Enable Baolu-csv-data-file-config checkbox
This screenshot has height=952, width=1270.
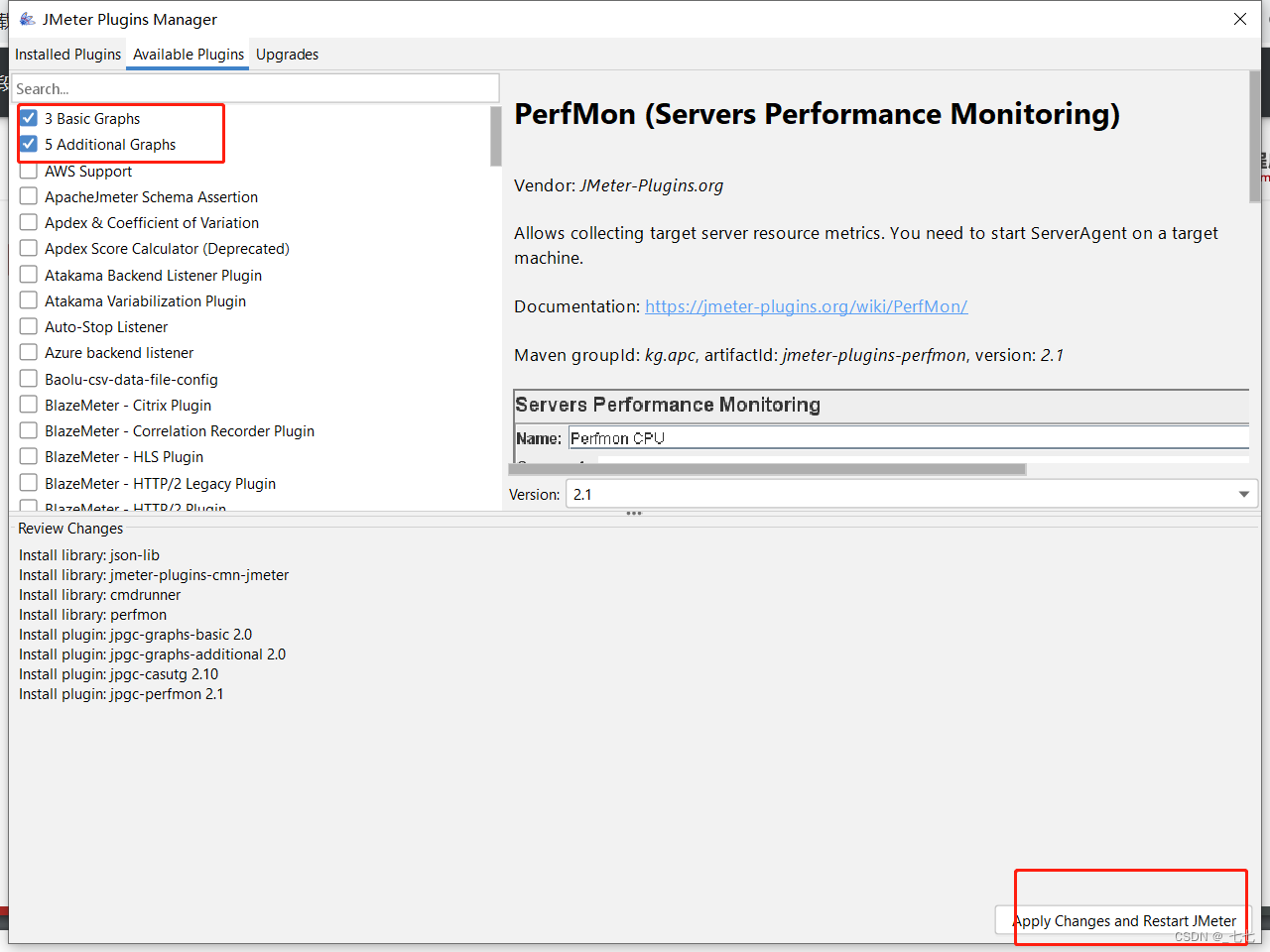coord(29,379)
